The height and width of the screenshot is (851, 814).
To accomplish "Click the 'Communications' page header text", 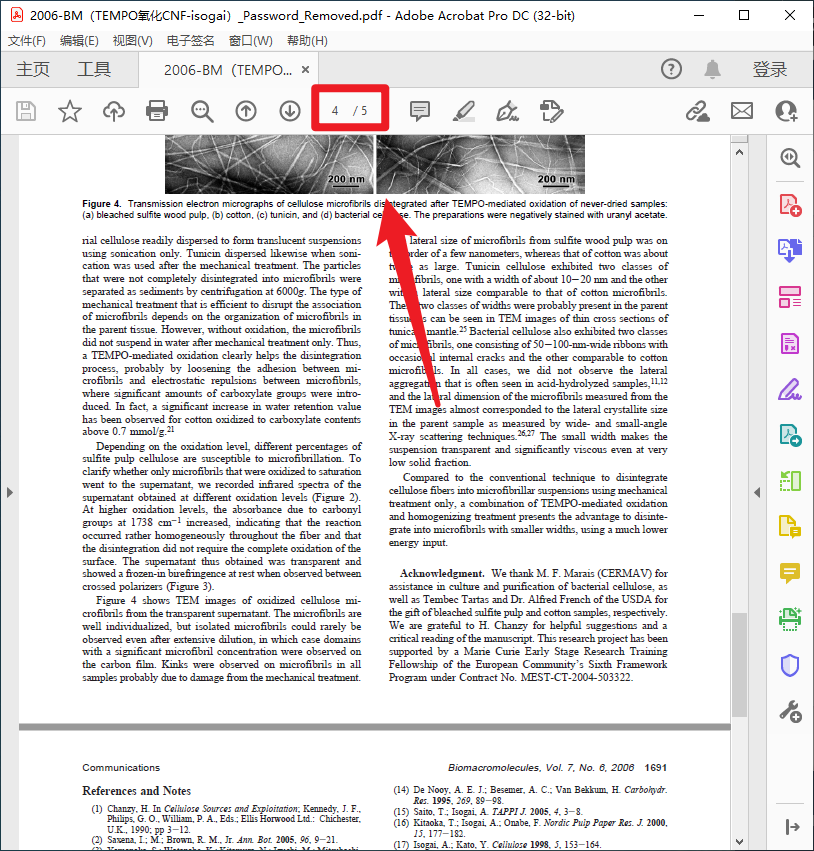I will tap(121, 767).
